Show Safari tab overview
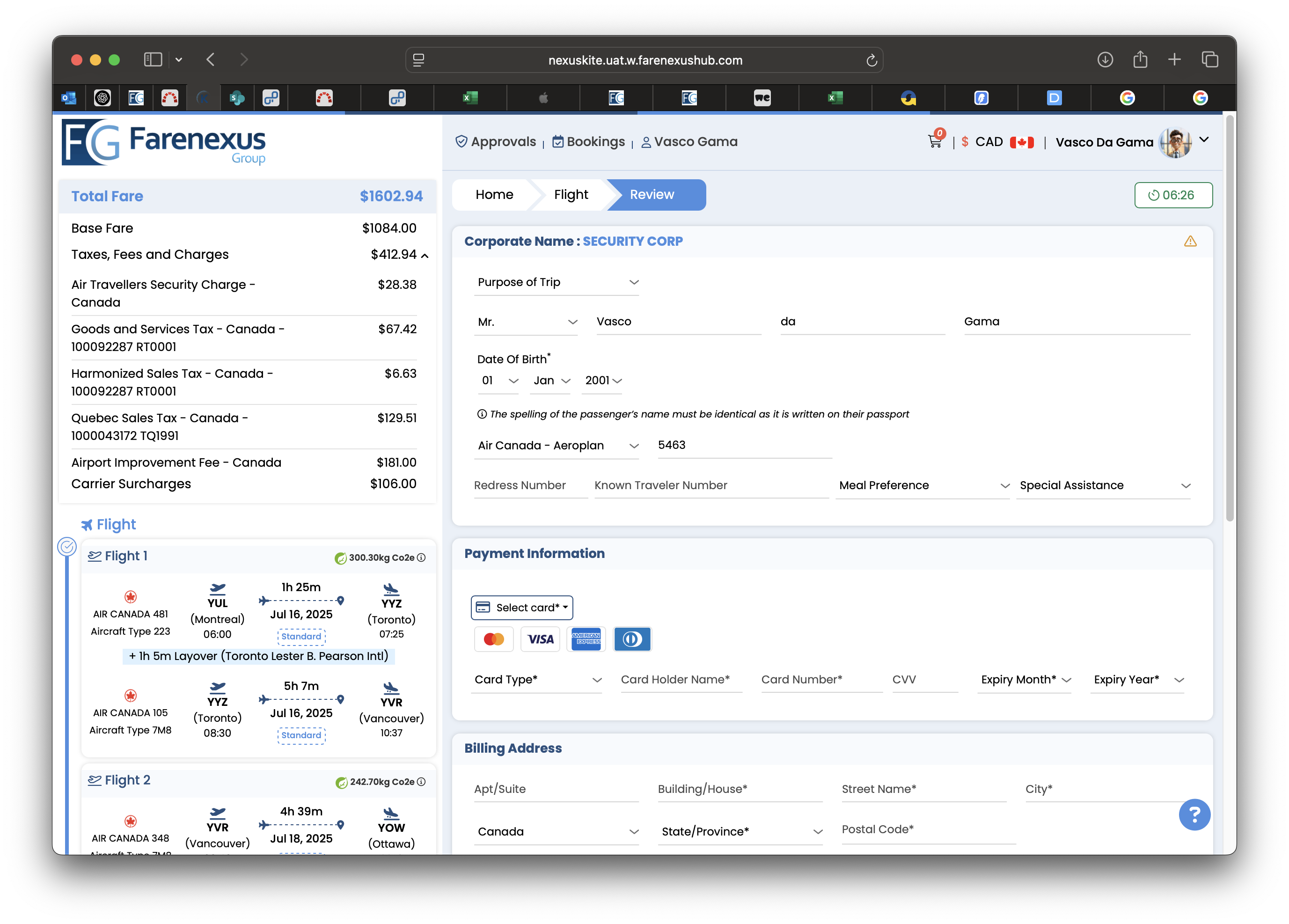The image size is (1289, 924). pos(1210,59)
